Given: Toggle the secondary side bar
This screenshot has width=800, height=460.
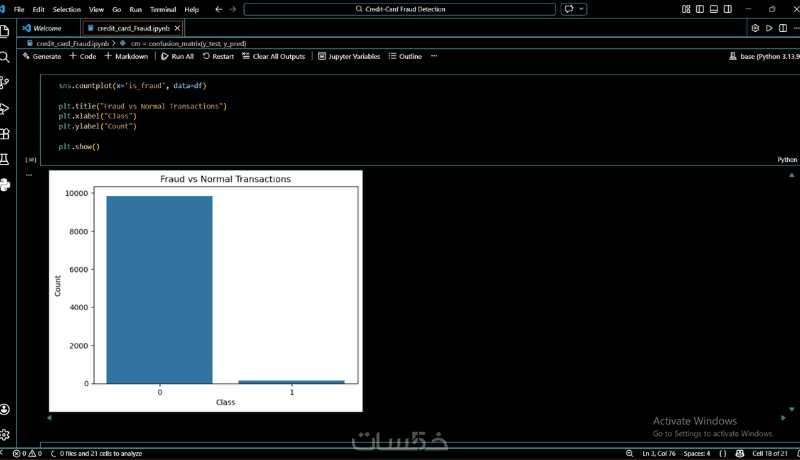Looking at the screenshot, I should 728,9.
